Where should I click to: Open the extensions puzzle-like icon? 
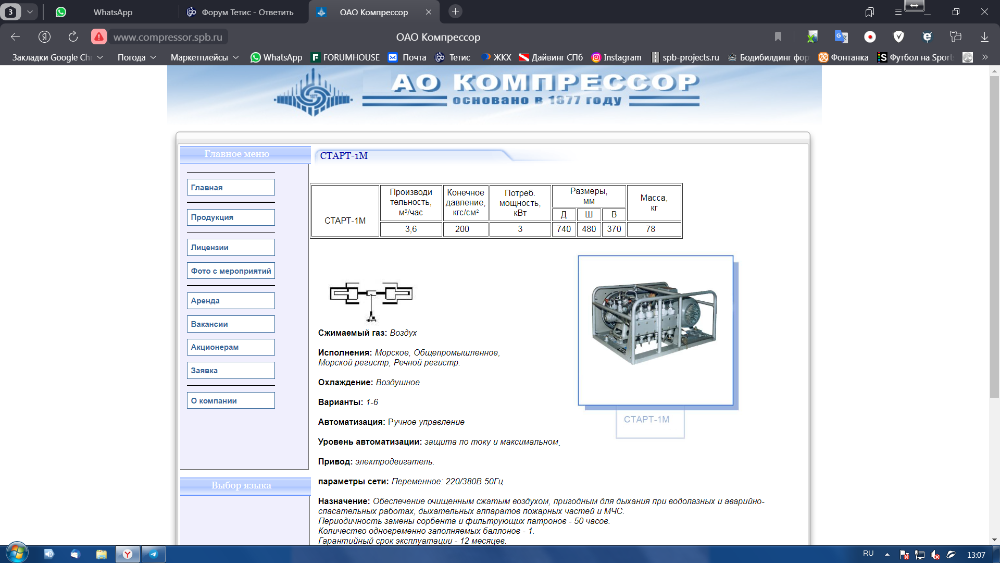[x=955, y=37]
